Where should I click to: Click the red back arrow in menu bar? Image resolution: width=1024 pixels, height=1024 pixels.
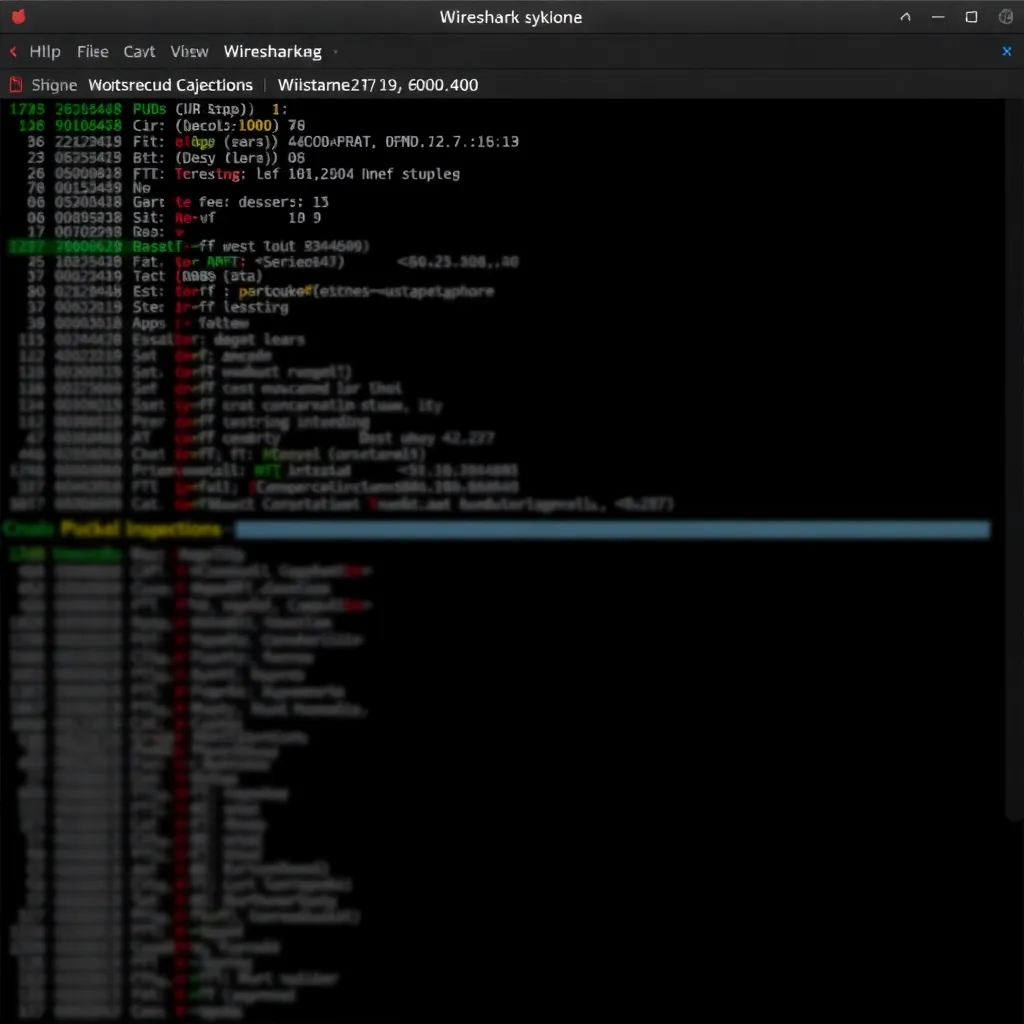[x=13, y=51]
